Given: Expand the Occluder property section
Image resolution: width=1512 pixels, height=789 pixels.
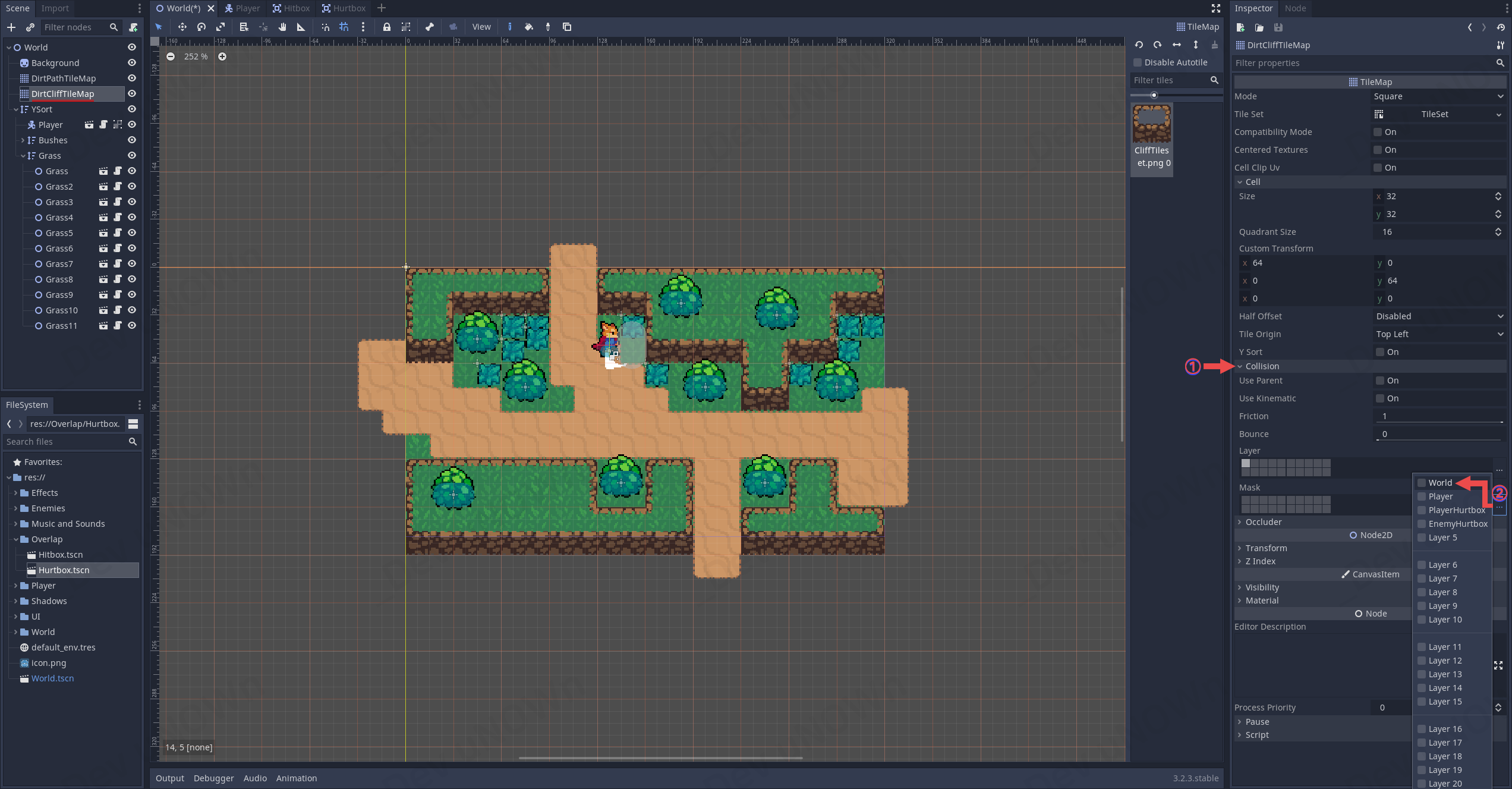Looking at the screenshot, I should (x=1263, y=522).
